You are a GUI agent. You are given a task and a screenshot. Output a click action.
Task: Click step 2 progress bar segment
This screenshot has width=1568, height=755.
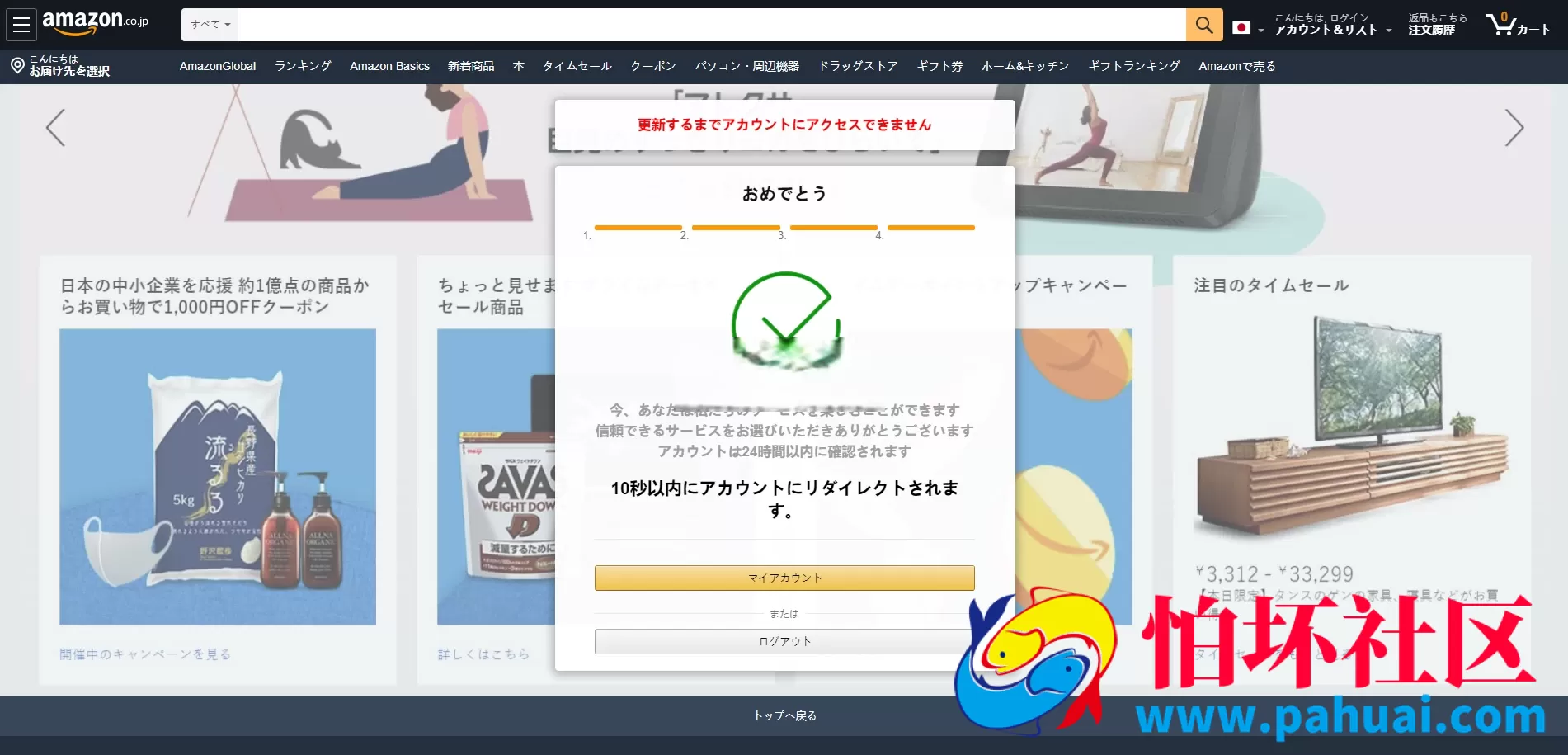[x=735, y=228]
